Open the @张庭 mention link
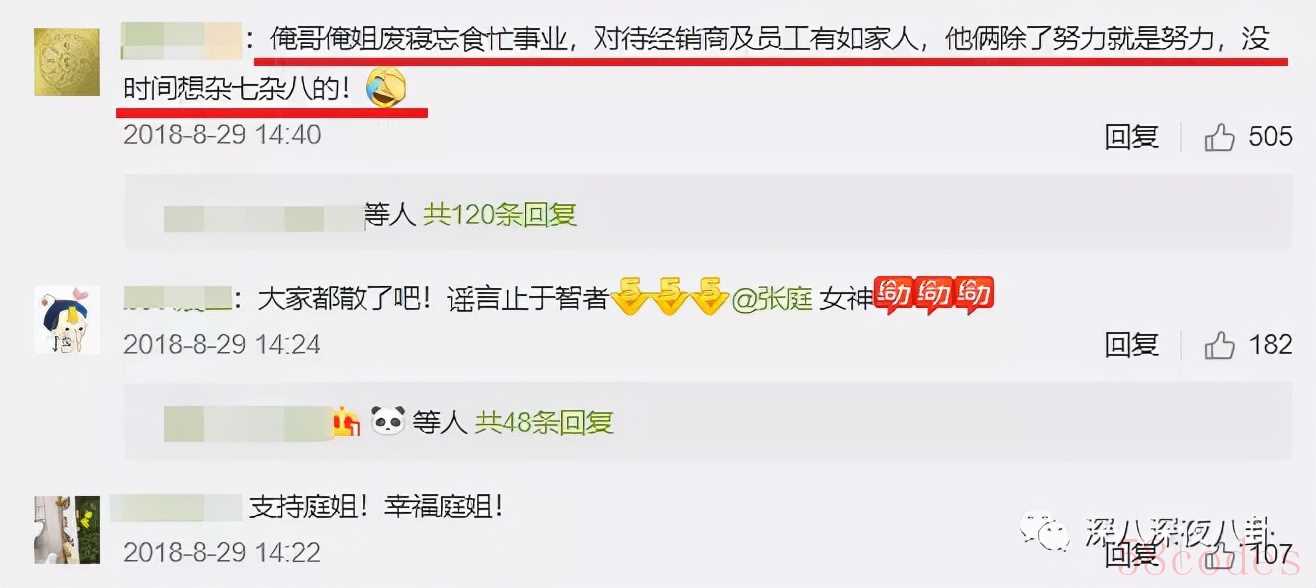Viewport: 1316px width, 588px height. click(772, 298)
